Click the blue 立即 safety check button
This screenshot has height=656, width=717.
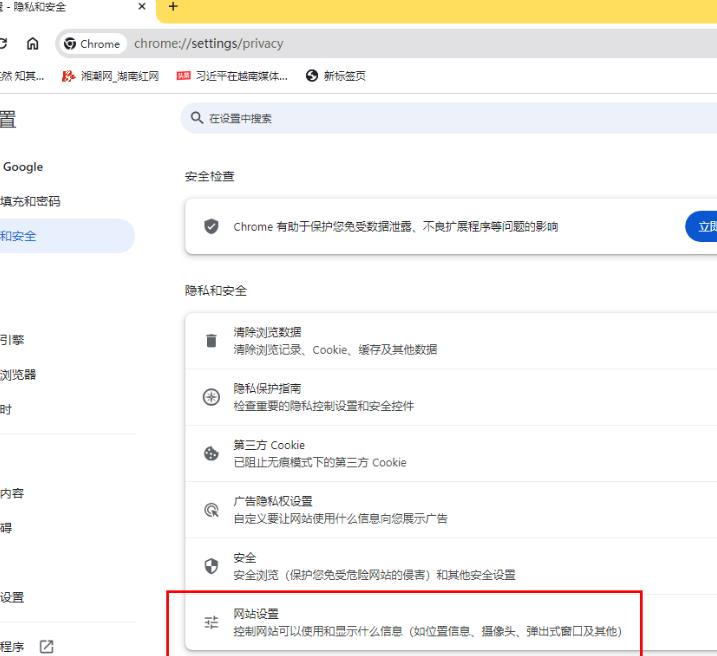[x=701, y=226]
